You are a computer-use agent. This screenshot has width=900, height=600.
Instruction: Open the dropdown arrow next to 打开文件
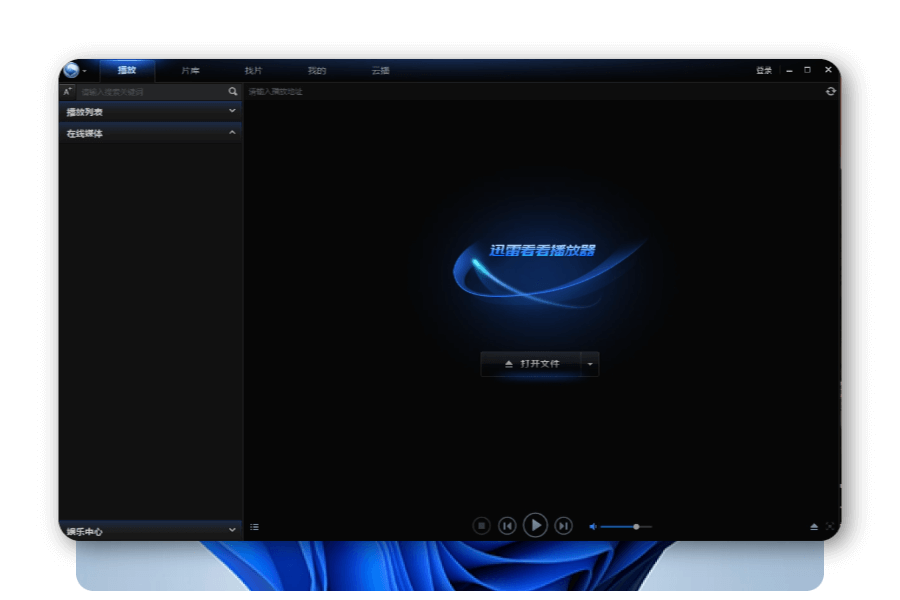590,364
